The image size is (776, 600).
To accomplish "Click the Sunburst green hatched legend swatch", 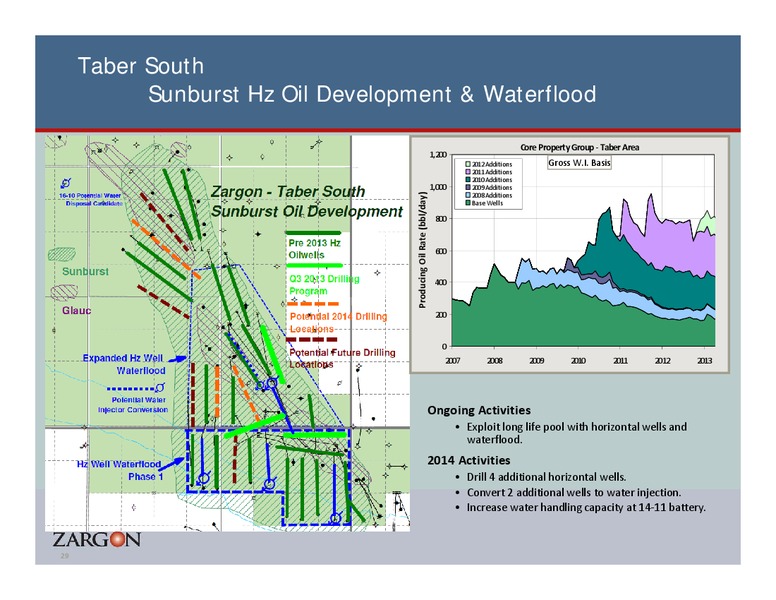I will 62,254.
